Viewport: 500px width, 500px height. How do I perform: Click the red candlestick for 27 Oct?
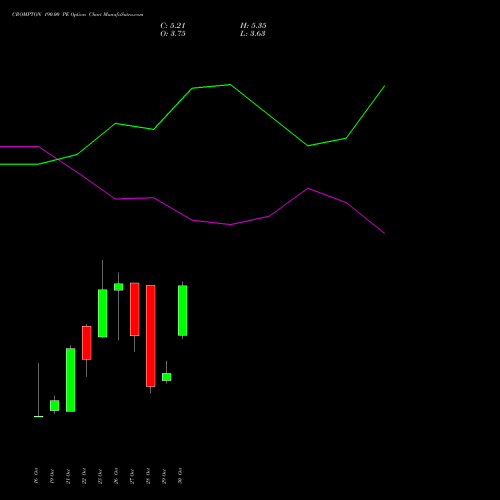[135, 309]
